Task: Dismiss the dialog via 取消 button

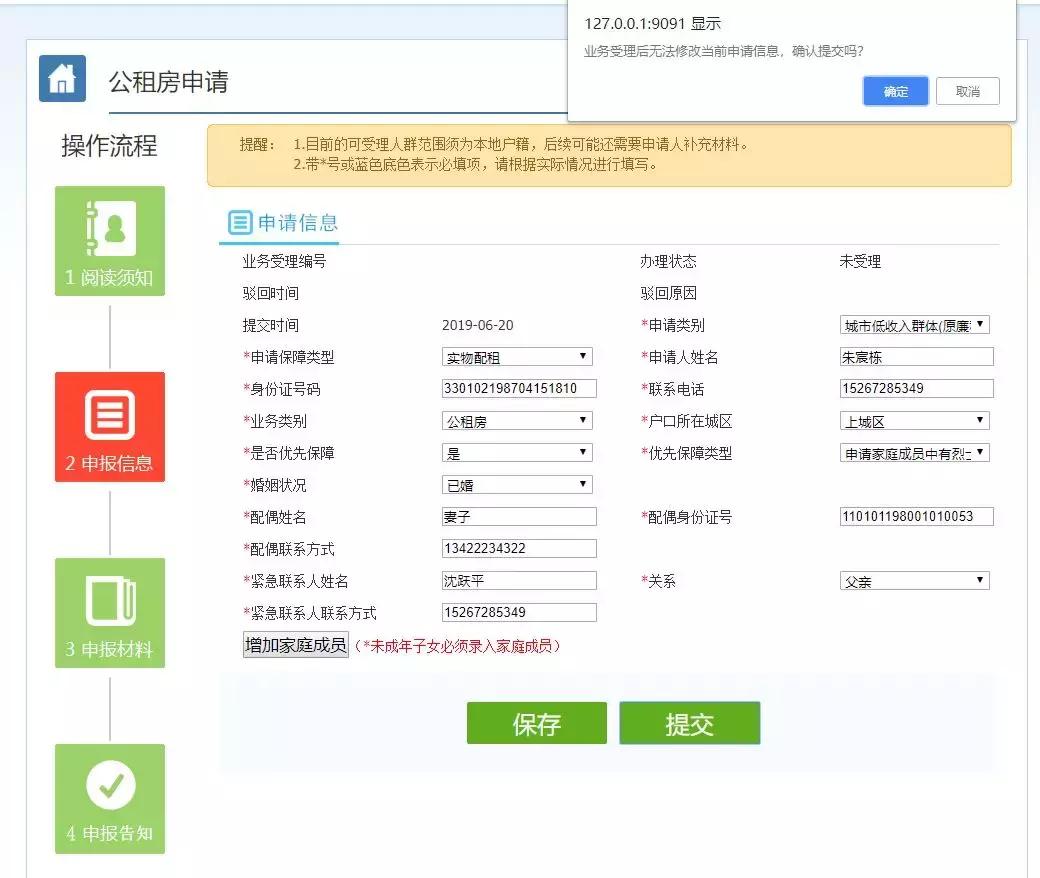Action: tap(967, 91)
